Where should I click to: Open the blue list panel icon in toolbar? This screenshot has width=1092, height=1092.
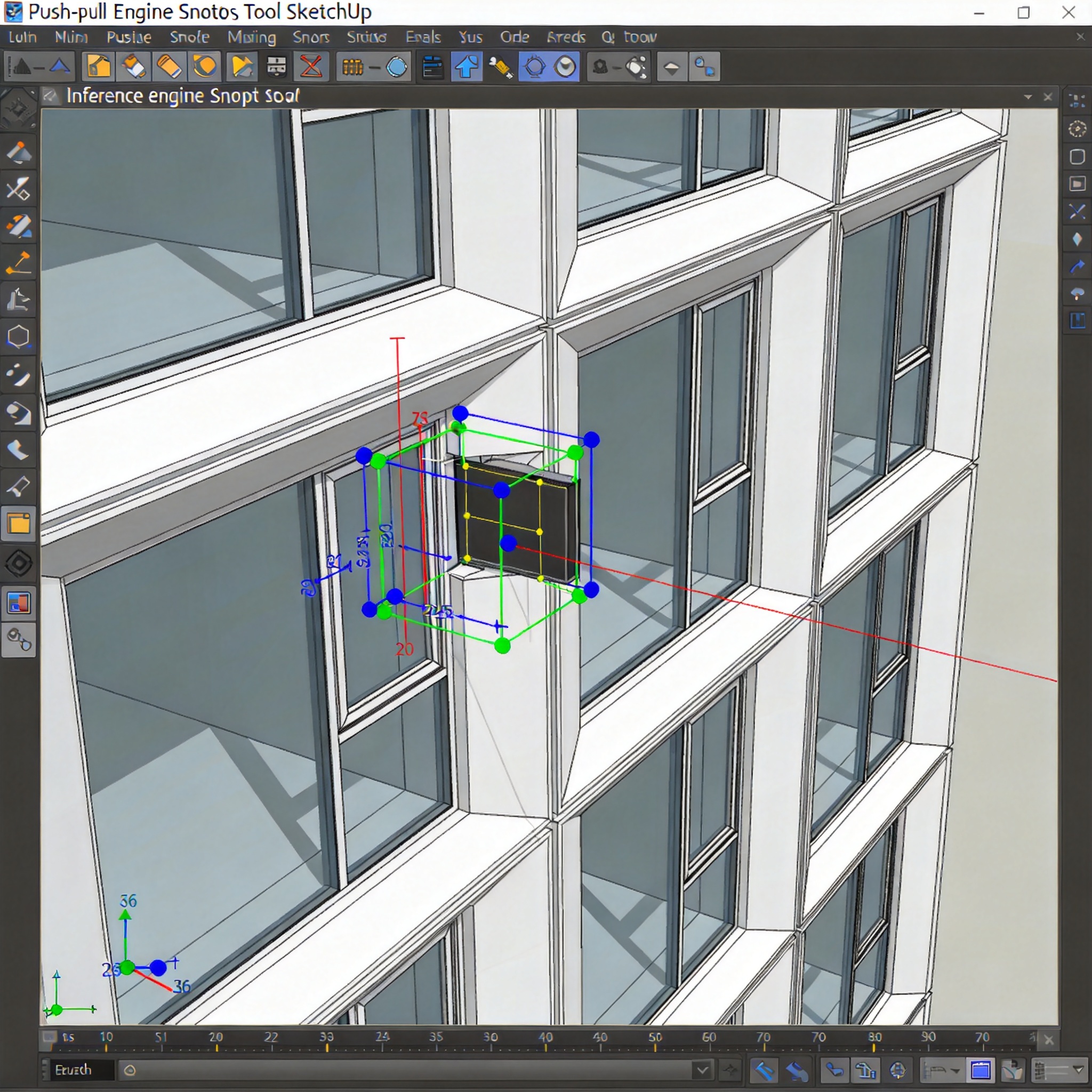pyautogui.click(x=433, y=67)
